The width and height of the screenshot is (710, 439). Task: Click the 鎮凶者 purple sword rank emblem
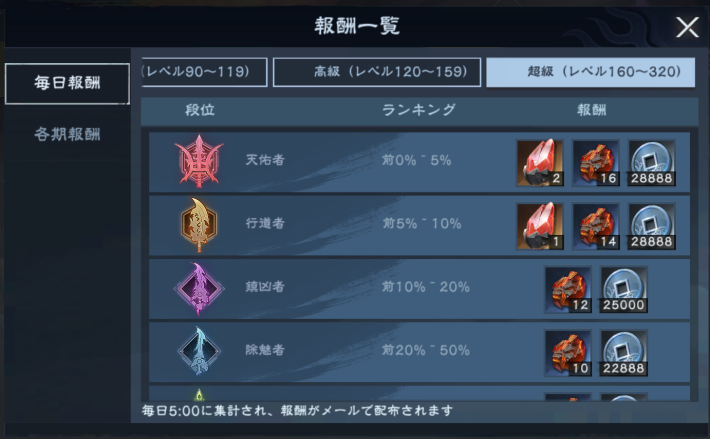[x=199, y=288]
